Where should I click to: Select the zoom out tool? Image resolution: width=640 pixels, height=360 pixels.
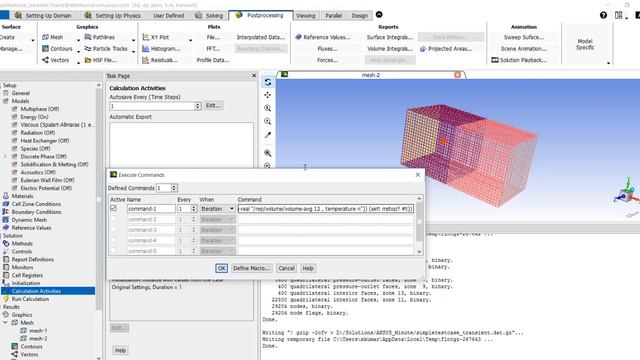click(x=268, y=121)
